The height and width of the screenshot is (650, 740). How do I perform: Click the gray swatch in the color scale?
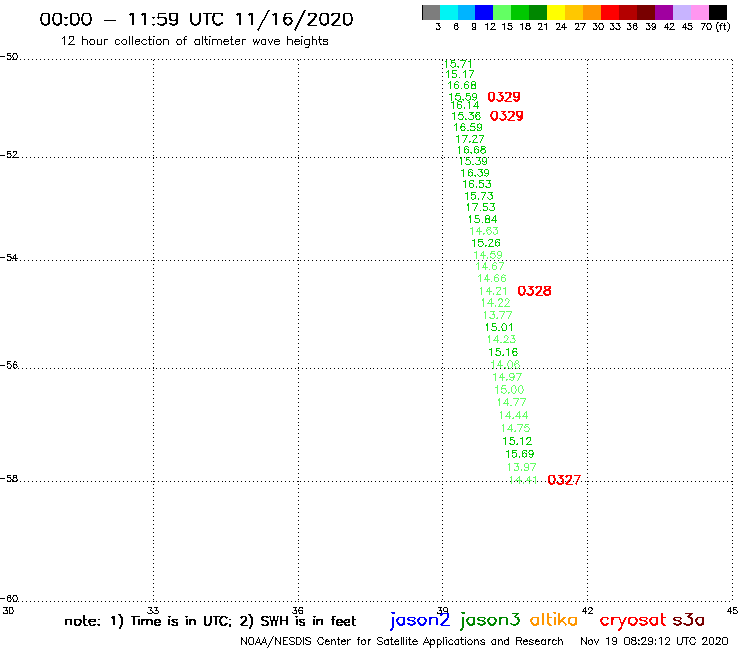click(x=431, y=12)
